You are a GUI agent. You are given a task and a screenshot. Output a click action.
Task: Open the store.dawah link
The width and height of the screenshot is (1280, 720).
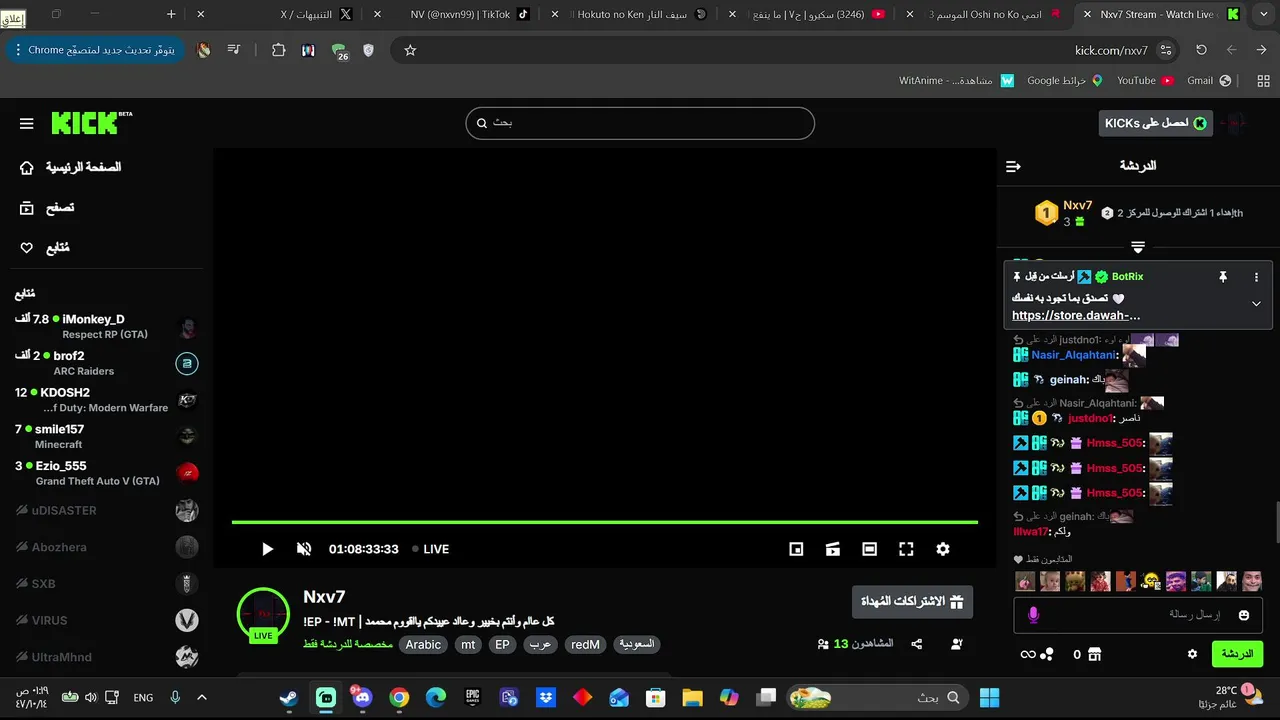[1076, 315]
